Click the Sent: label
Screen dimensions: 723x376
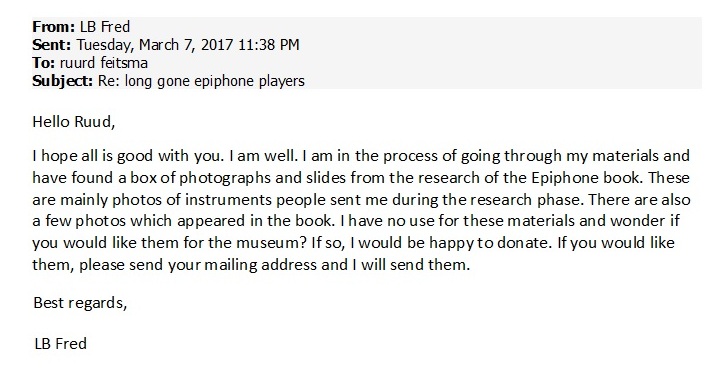[x=52, y=45]
